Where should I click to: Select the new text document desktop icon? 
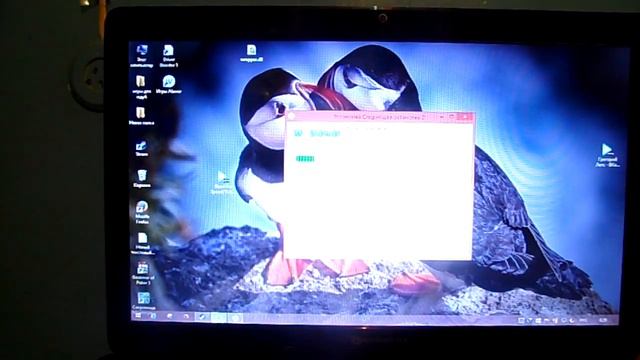pos(142,243)
